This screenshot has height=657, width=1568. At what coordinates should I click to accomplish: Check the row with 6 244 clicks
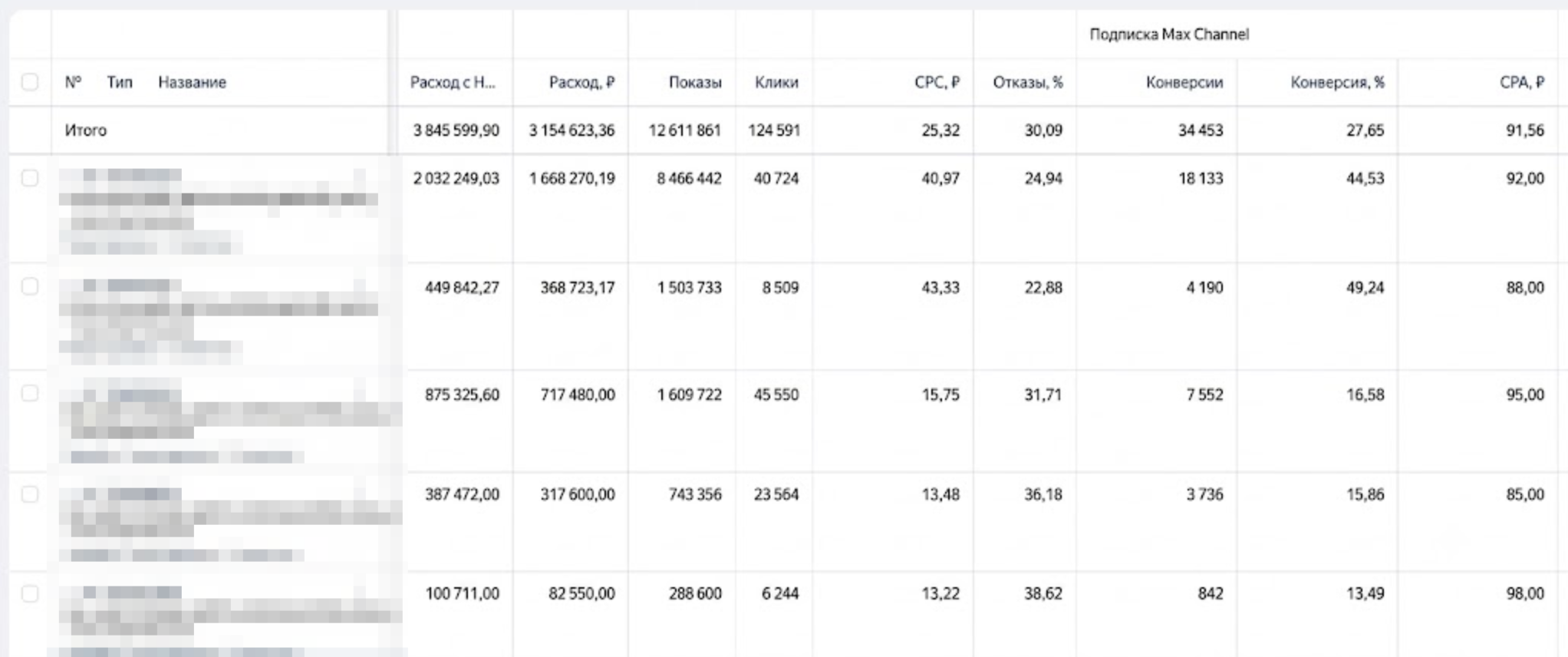[30, 593]
